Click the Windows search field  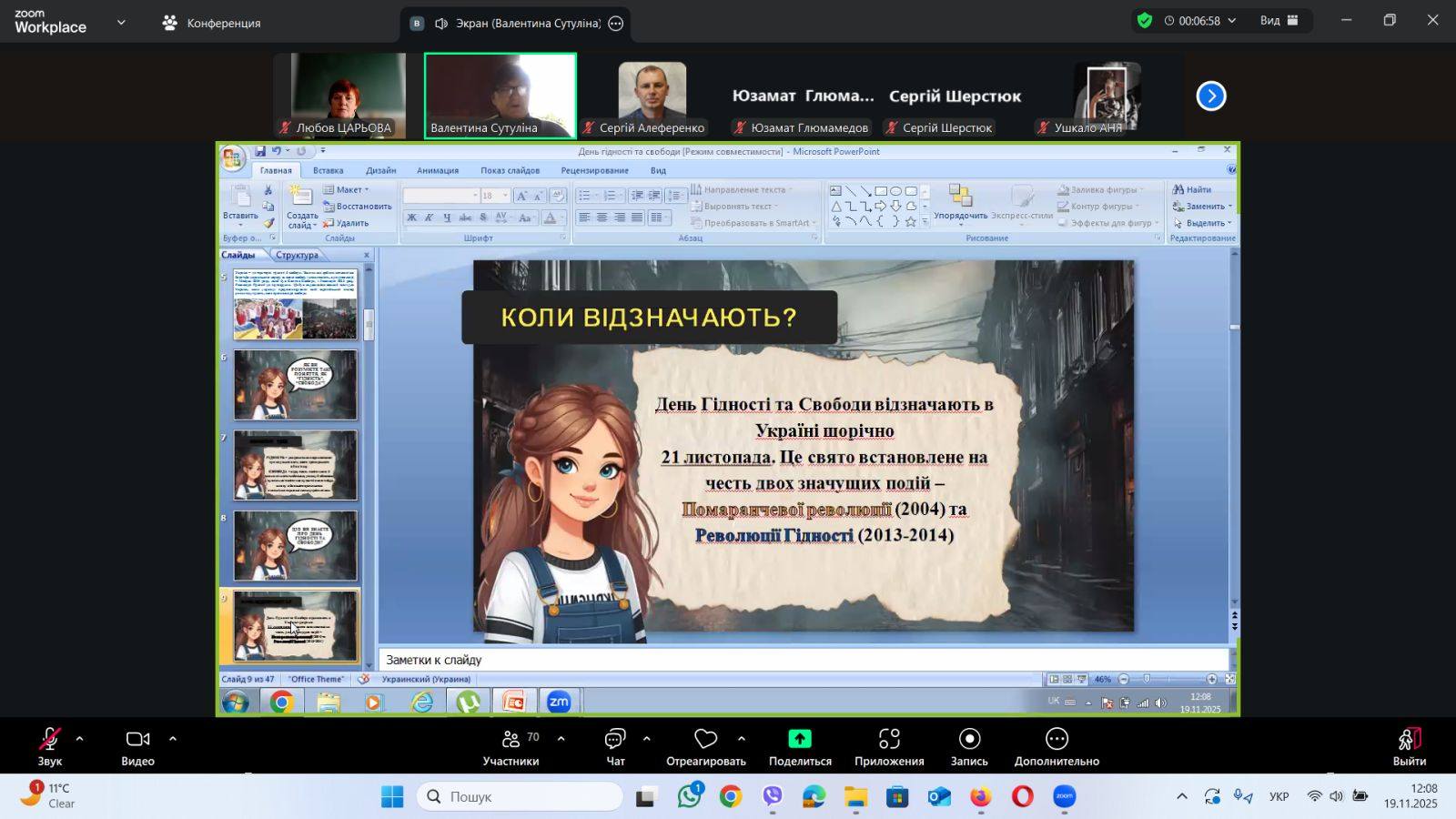(521, 796)
